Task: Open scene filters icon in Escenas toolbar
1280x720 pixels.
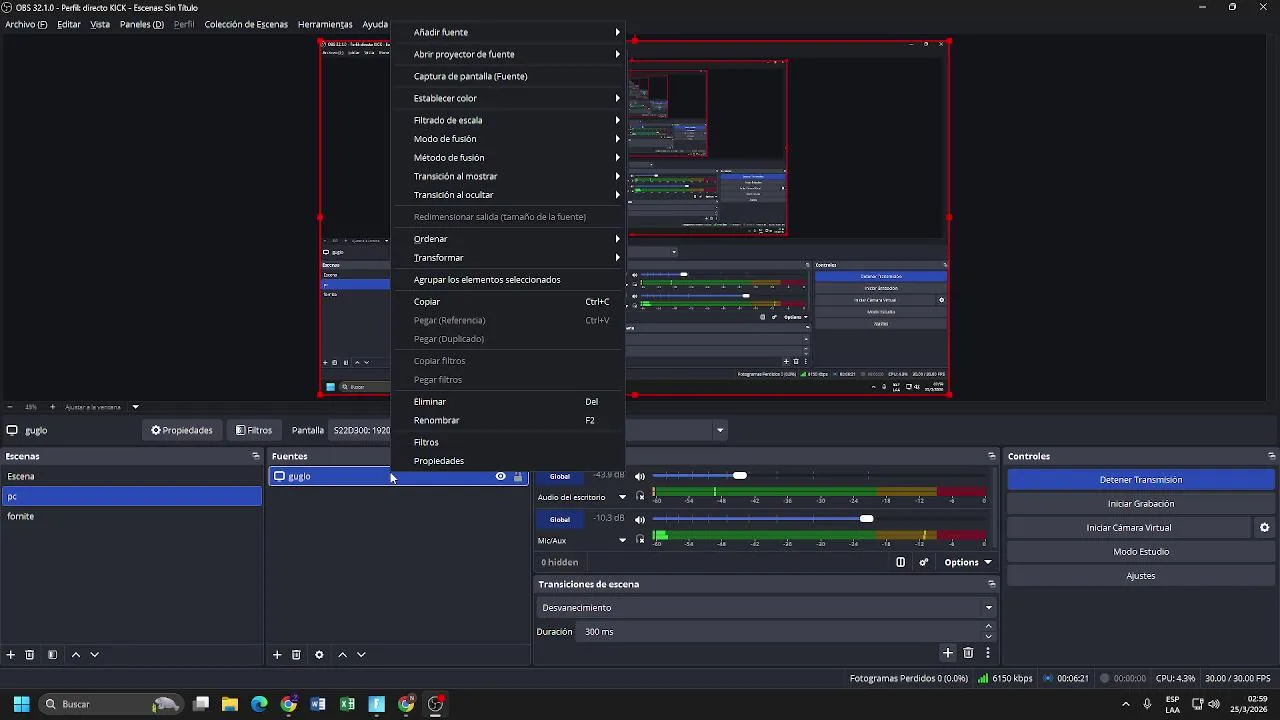Action: coord(52,655)
